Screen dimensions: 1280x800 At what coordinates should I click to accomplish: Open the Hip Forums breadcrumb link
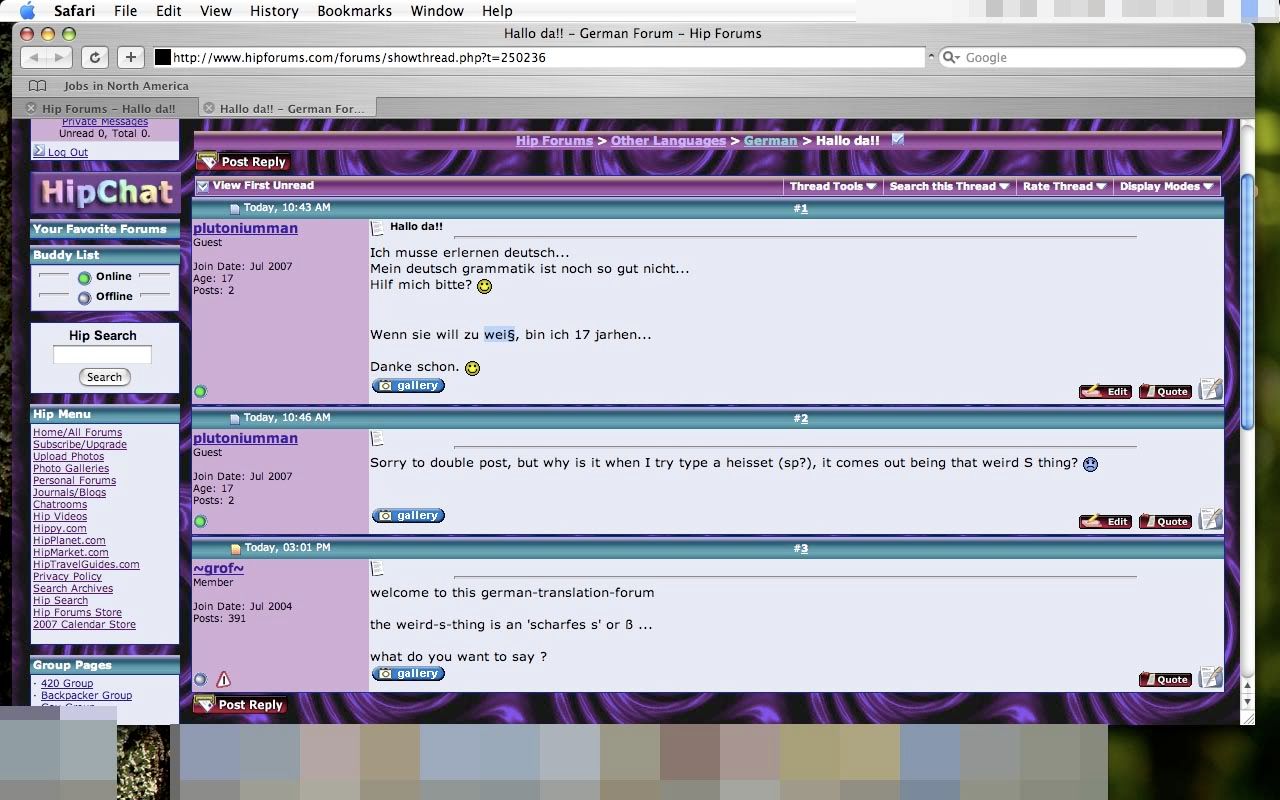point(554,141)
